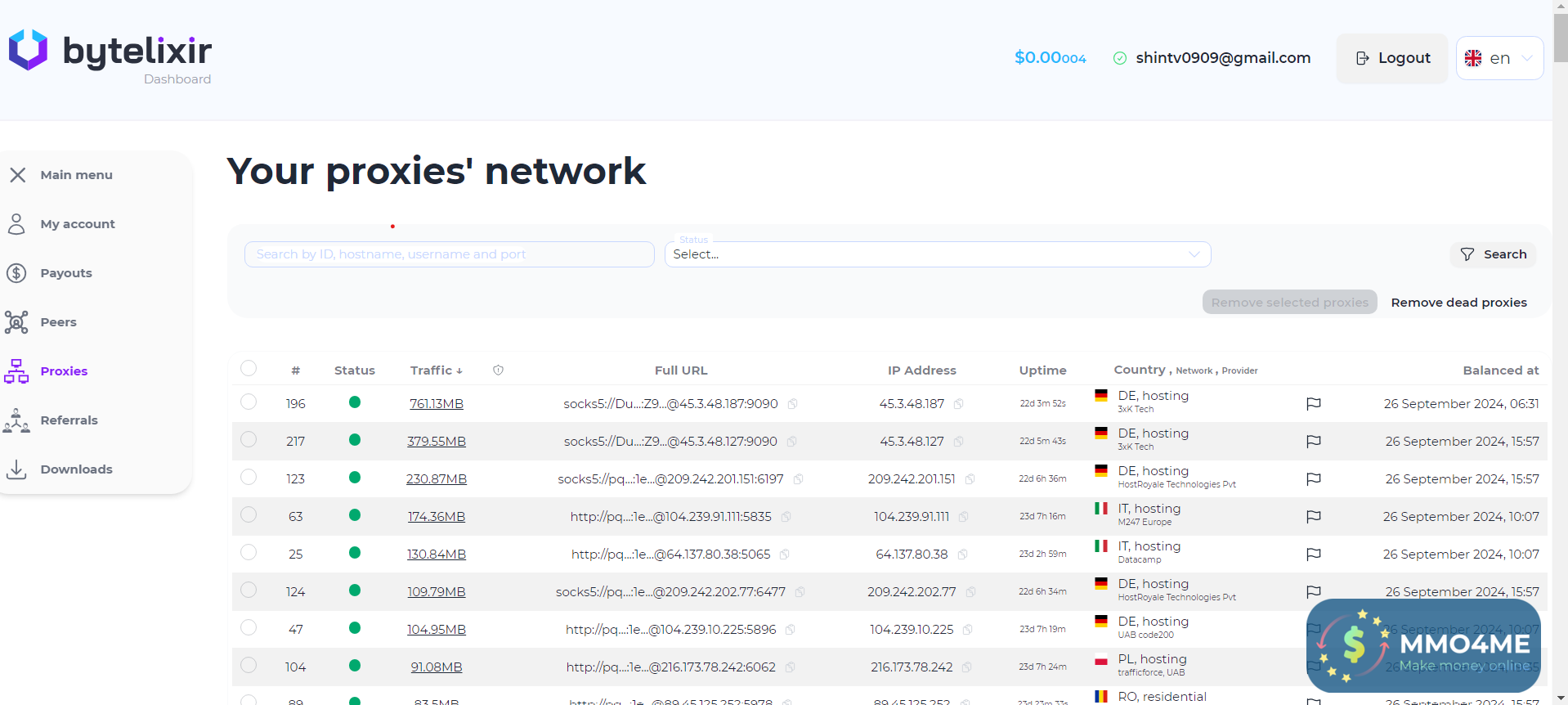
Task: Click the flag icon for proxy 124
Action: point(1314,592)
